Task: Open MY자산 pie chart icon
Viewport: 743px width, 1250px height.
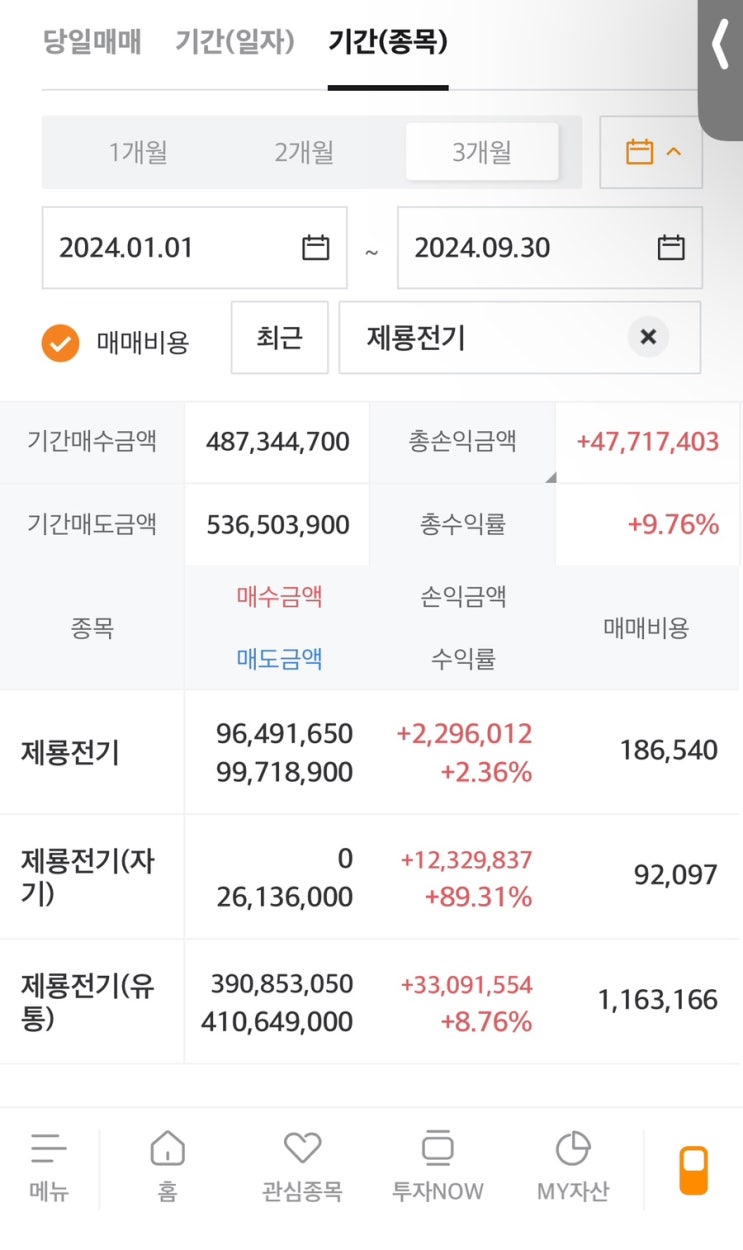Action: 573,1149
